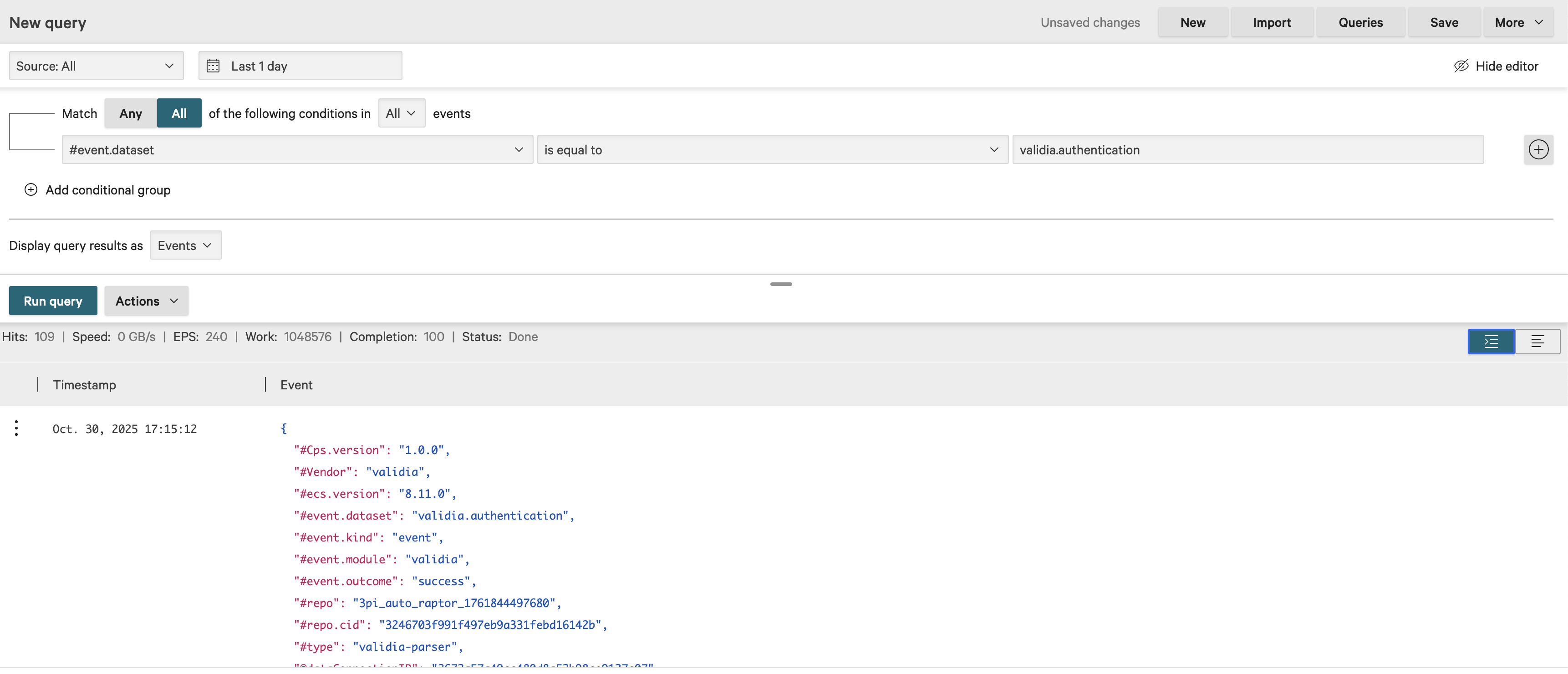The height and width of the screenshot is (674, 1568).
Task: Open the Actions menu
Action: [x=146, y=301]
